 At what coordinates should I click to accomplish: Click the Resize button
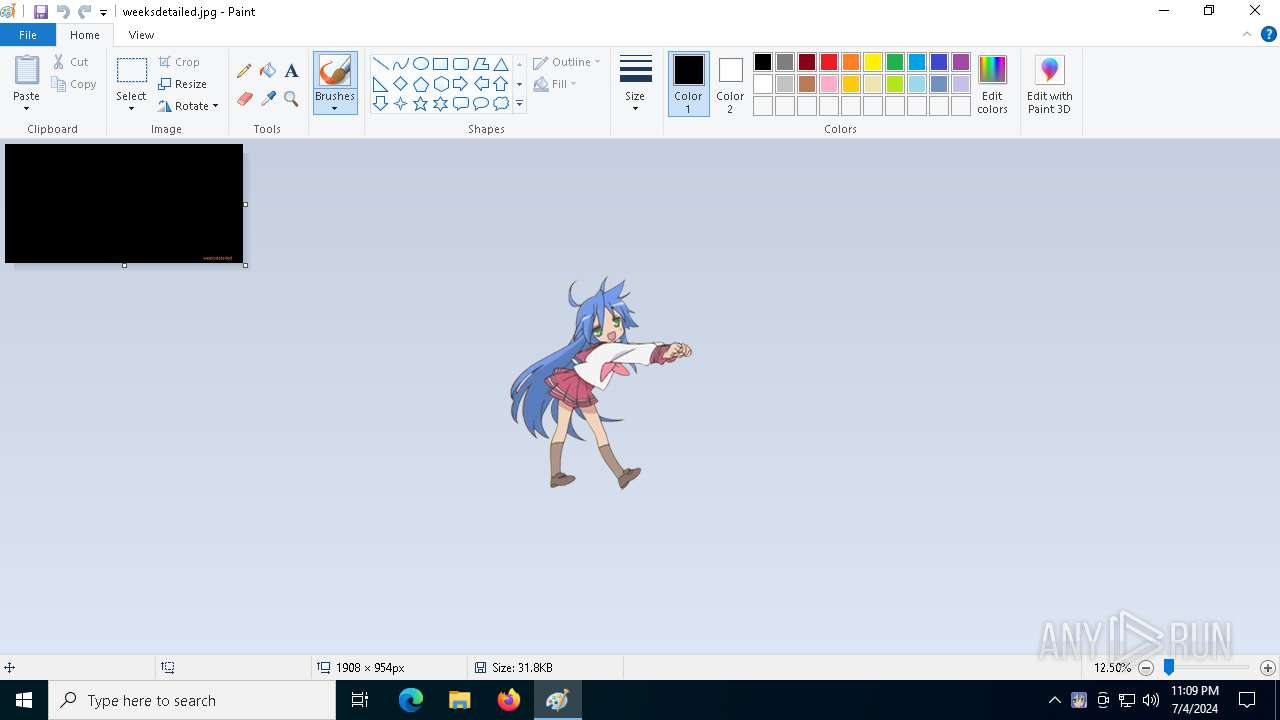click(x=182, y=84)
